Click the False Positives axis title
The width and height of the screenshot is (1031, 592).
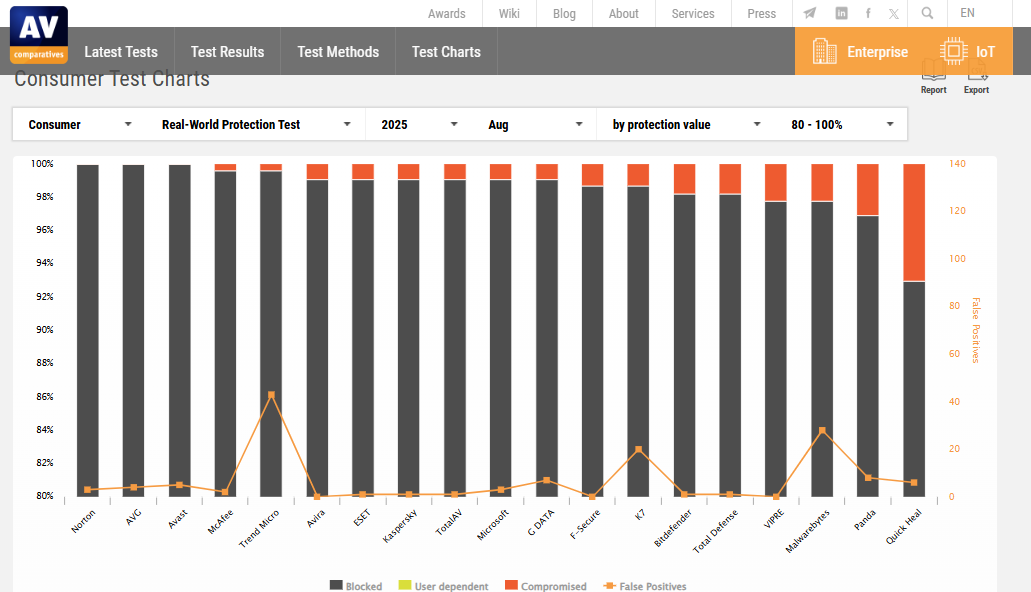pyautogui.click(x=976, y=330)
